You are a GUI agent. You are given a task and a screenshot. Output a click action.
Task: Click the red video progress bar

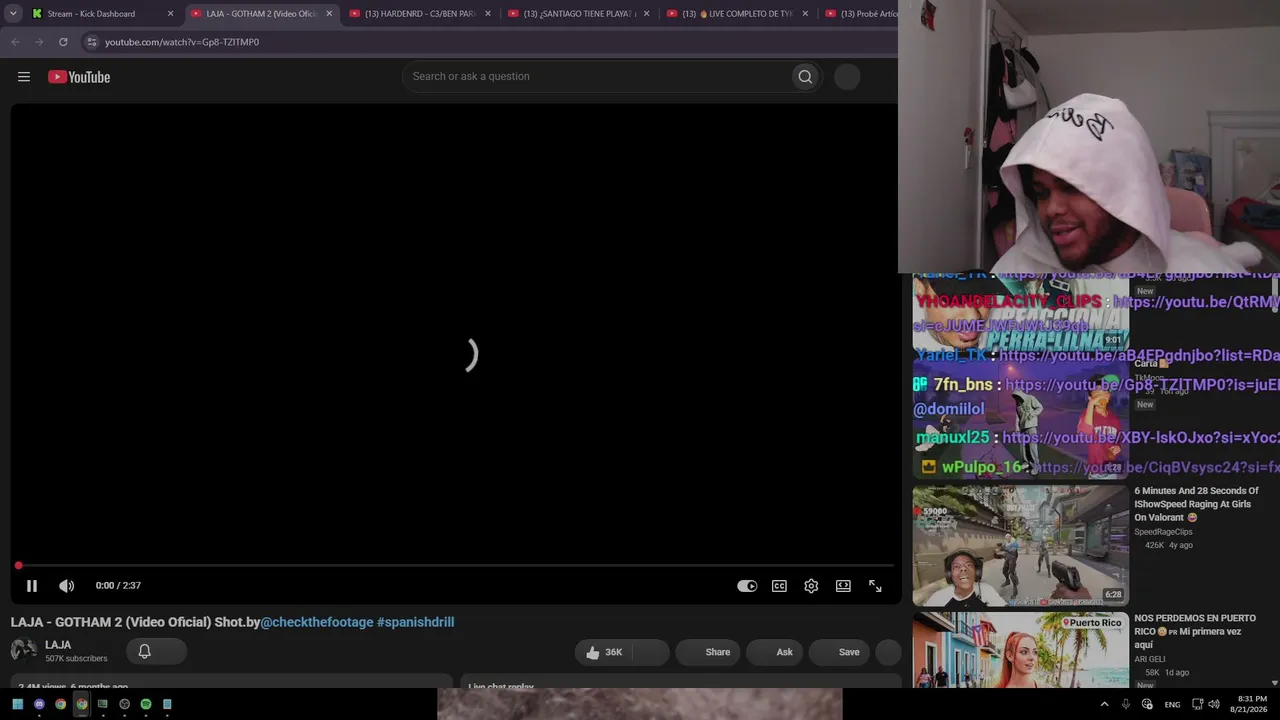pos(455,566)
